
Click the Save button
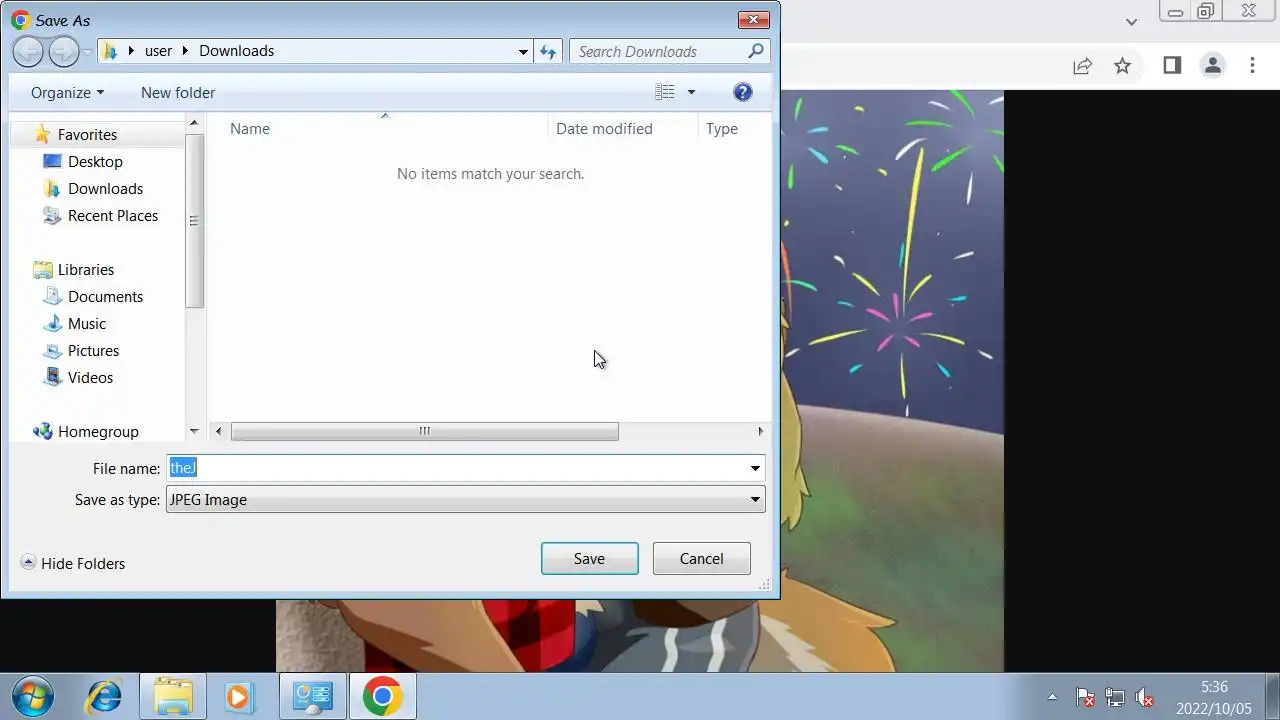click(x=589, y=558)
